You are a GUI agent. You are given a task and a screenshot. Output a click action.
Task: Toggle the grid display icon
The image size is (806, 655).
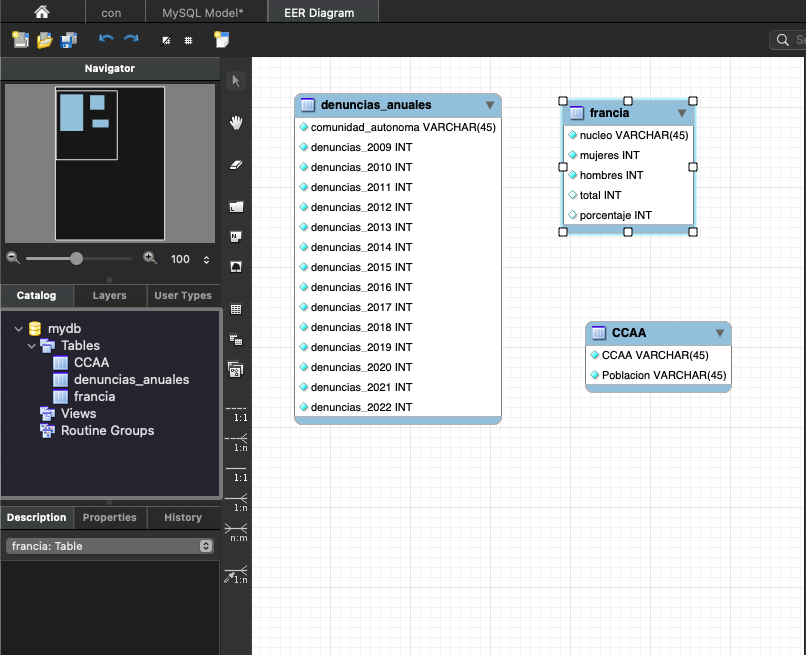pyautogui.click(x=166, y=41)
